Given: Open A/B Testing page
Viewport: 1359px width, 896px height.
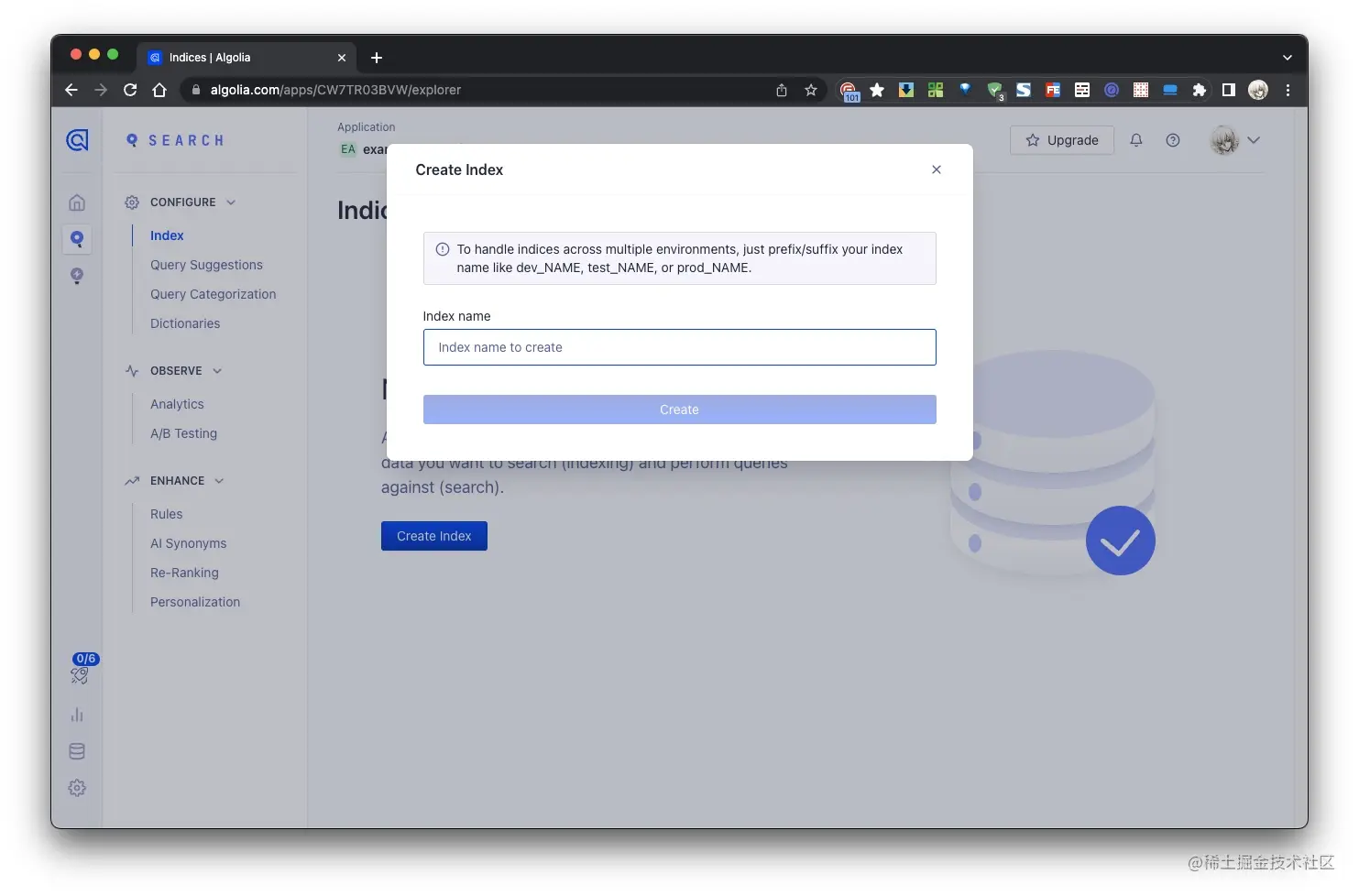Looking at the screenshot, I should (x=183, y=433).
